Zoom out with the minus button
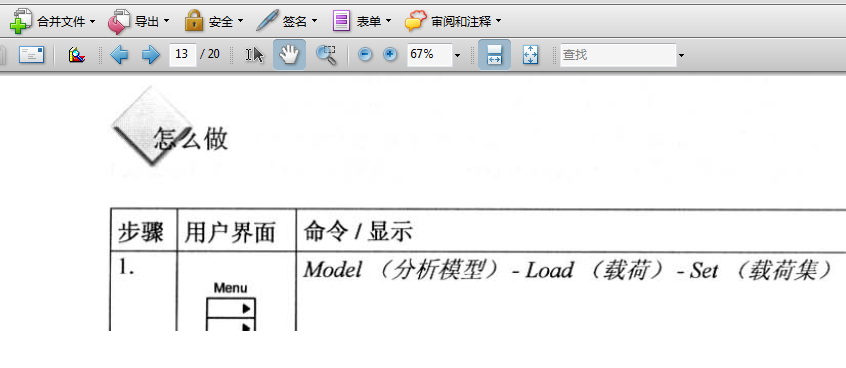846x368 pixels. [x=365, y=54]
